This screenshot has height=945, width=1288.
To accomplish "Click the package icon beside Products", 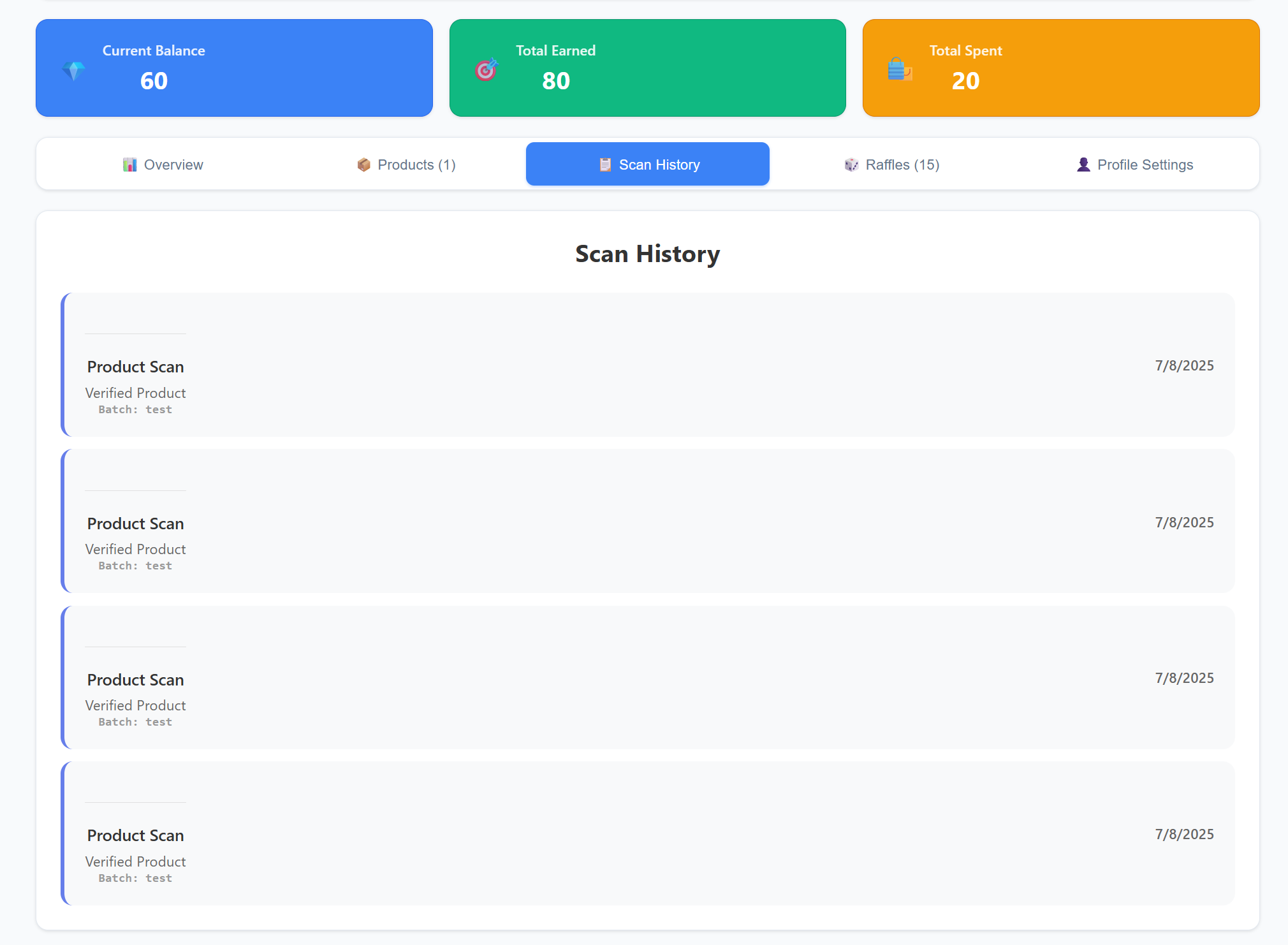I will pyautogui.click(x=364, y=165).
